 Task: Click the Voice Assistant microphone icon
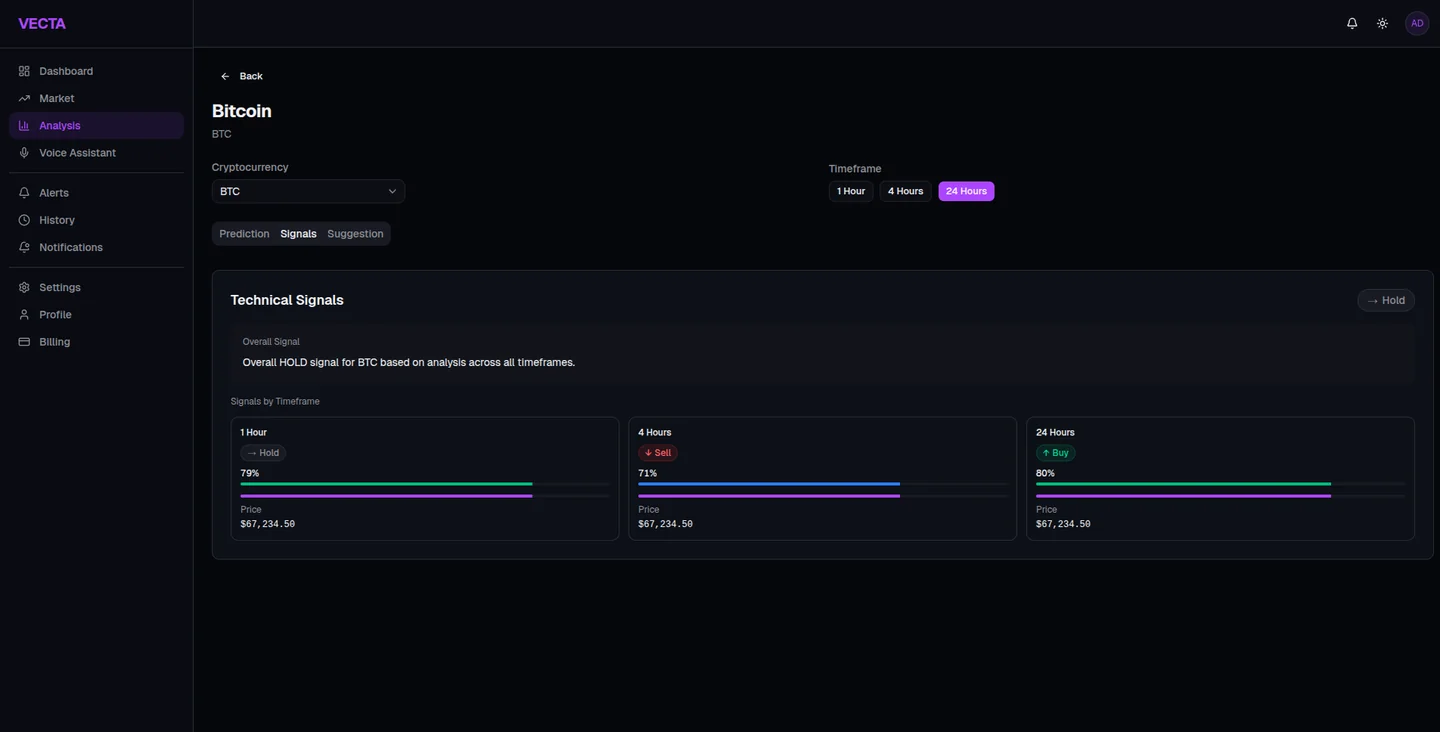tap(24, 153)
